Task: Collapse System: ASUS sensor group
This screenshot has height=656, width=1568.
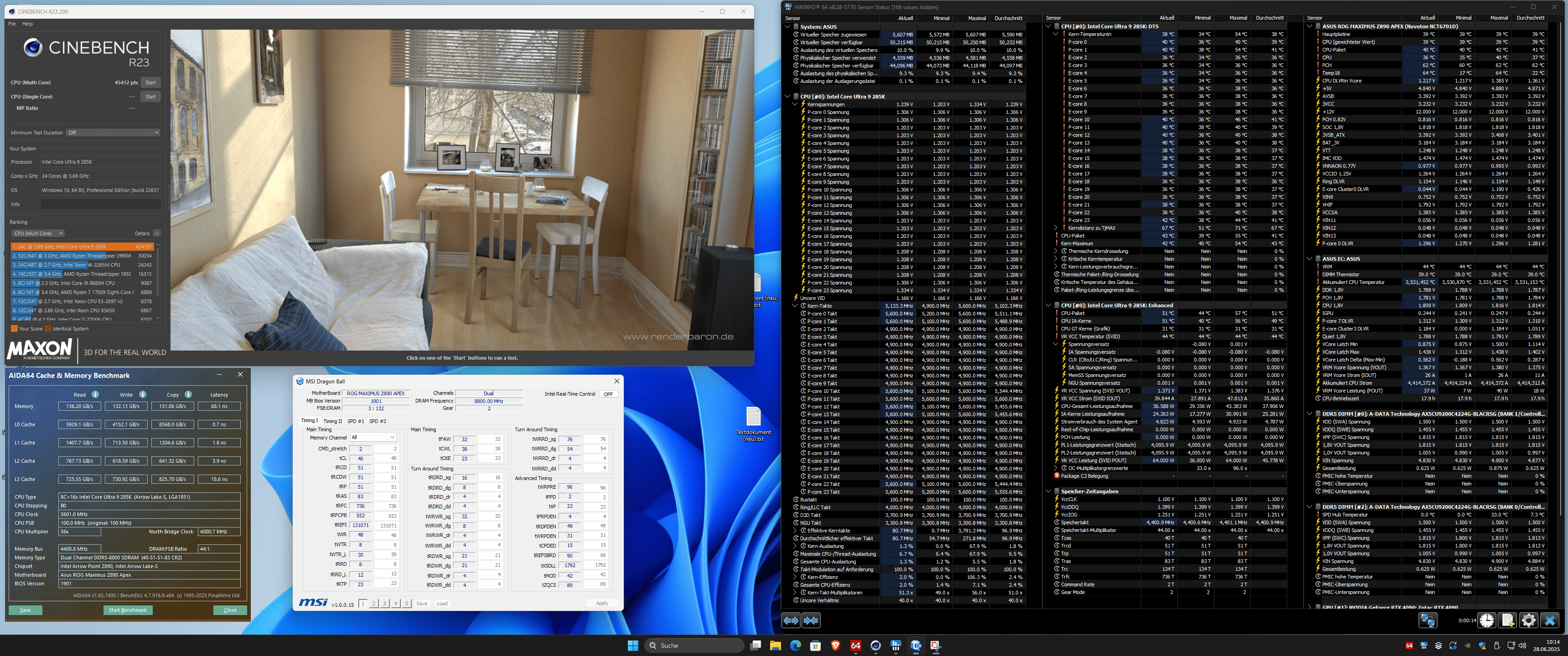Action: click(788, 27)
